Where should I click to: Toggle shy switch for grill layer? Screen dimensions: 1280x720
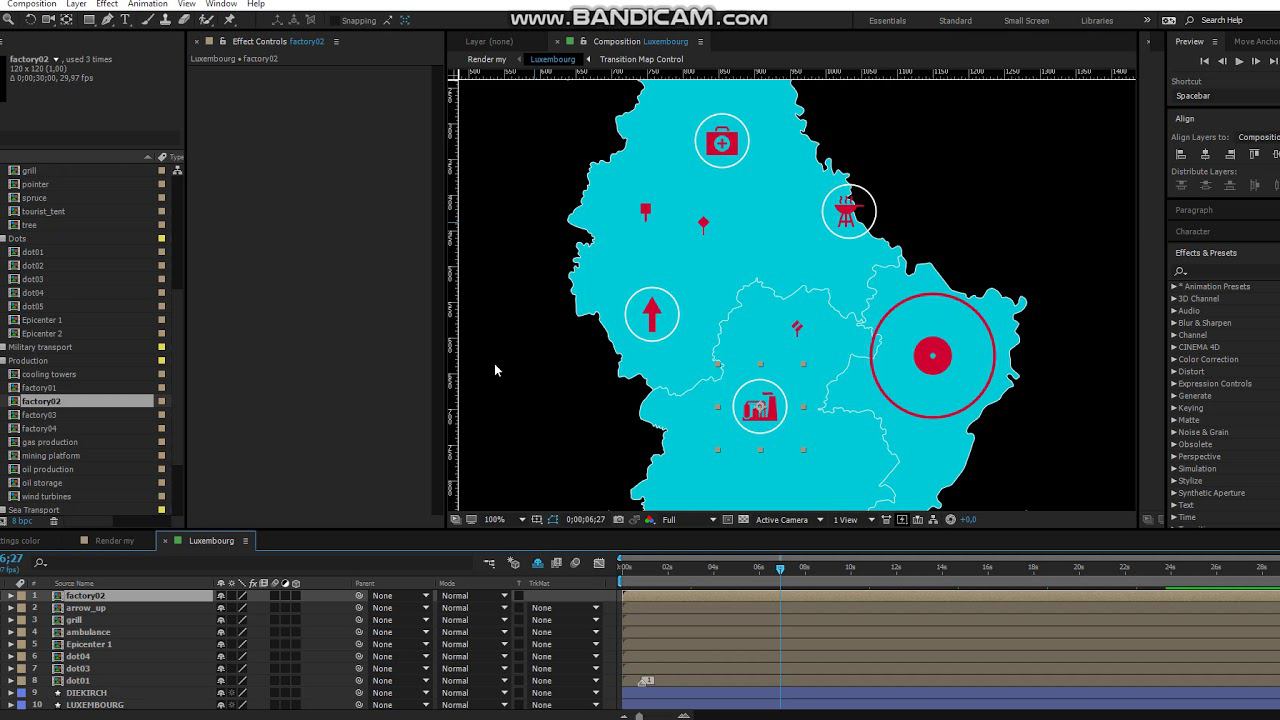221,620
